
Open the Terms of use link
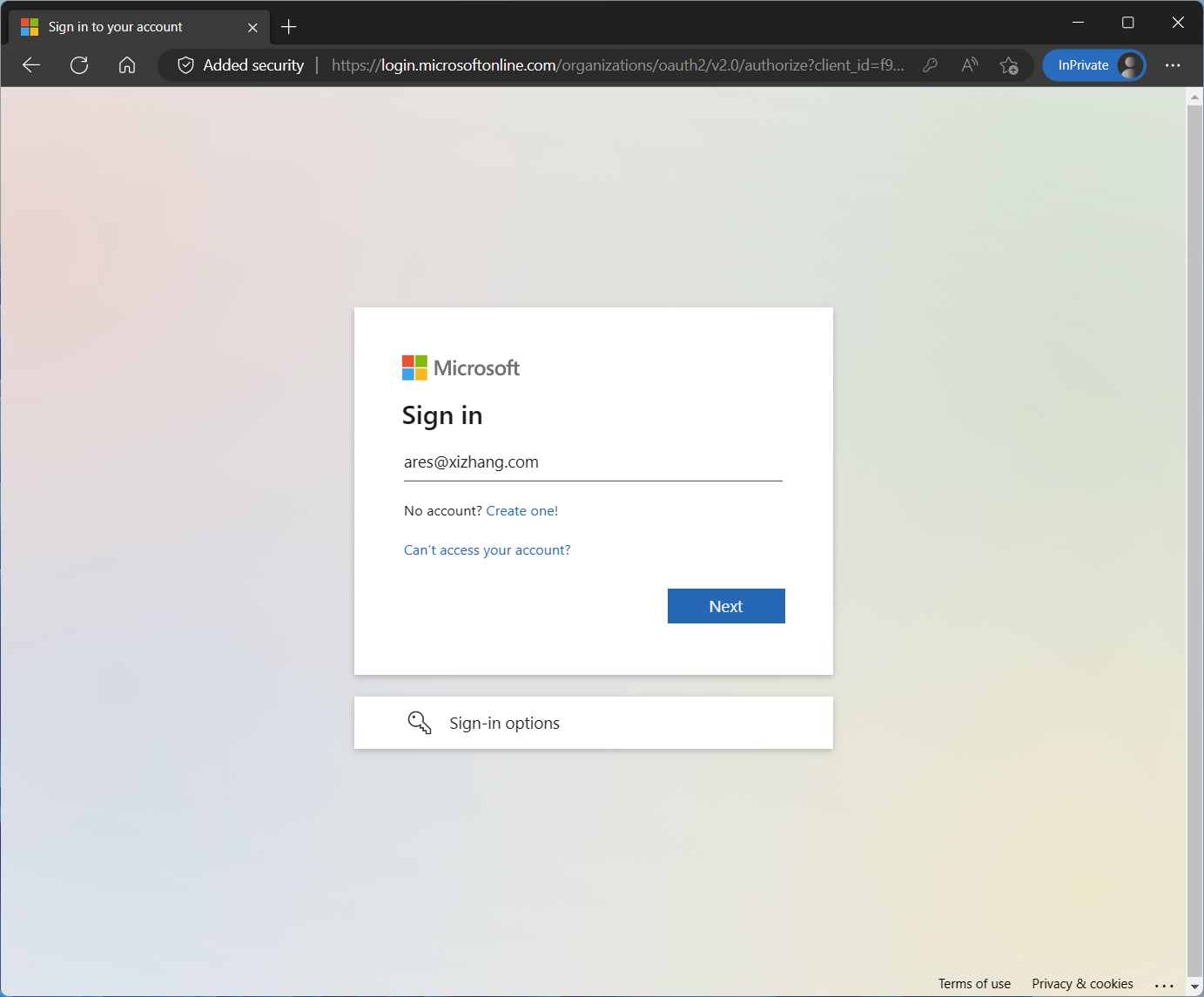[974, 984]
